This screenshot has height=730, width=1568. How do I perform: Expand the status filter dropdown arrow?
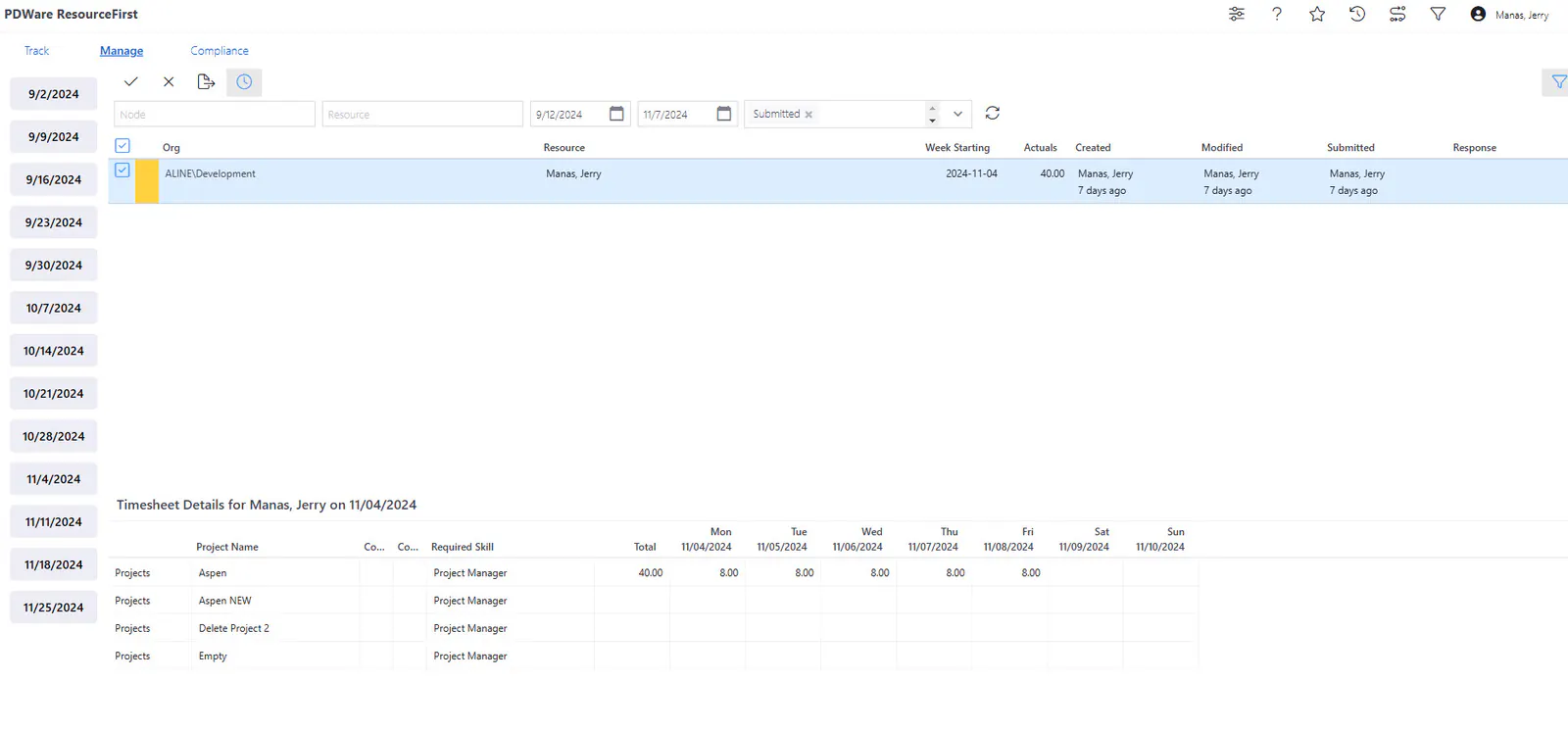coord(957,114)
